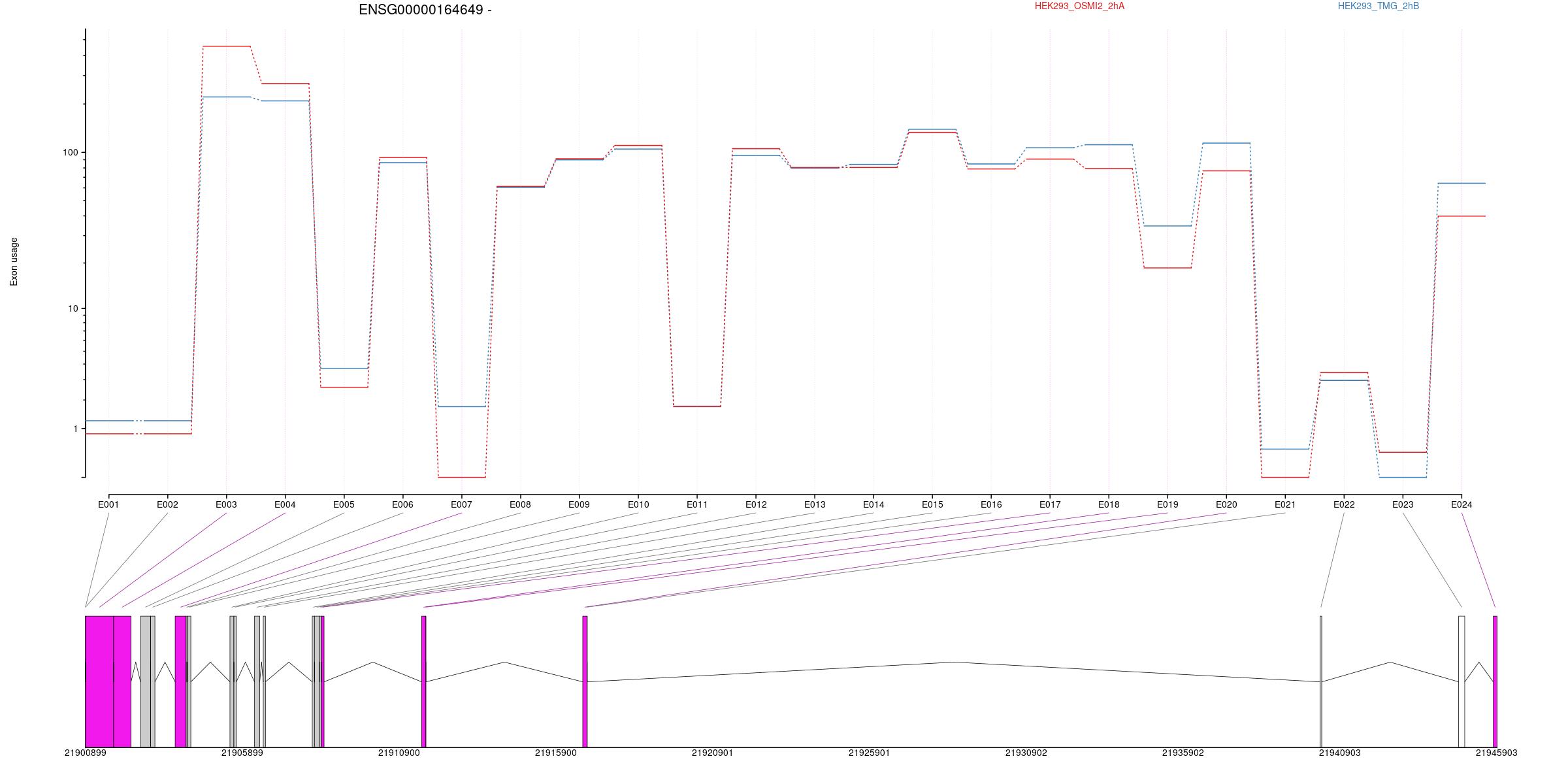This screenshot has width=1568, height=784.
Task: Click the blue E020 usage line segment
Action: (x=1226, y=143)
